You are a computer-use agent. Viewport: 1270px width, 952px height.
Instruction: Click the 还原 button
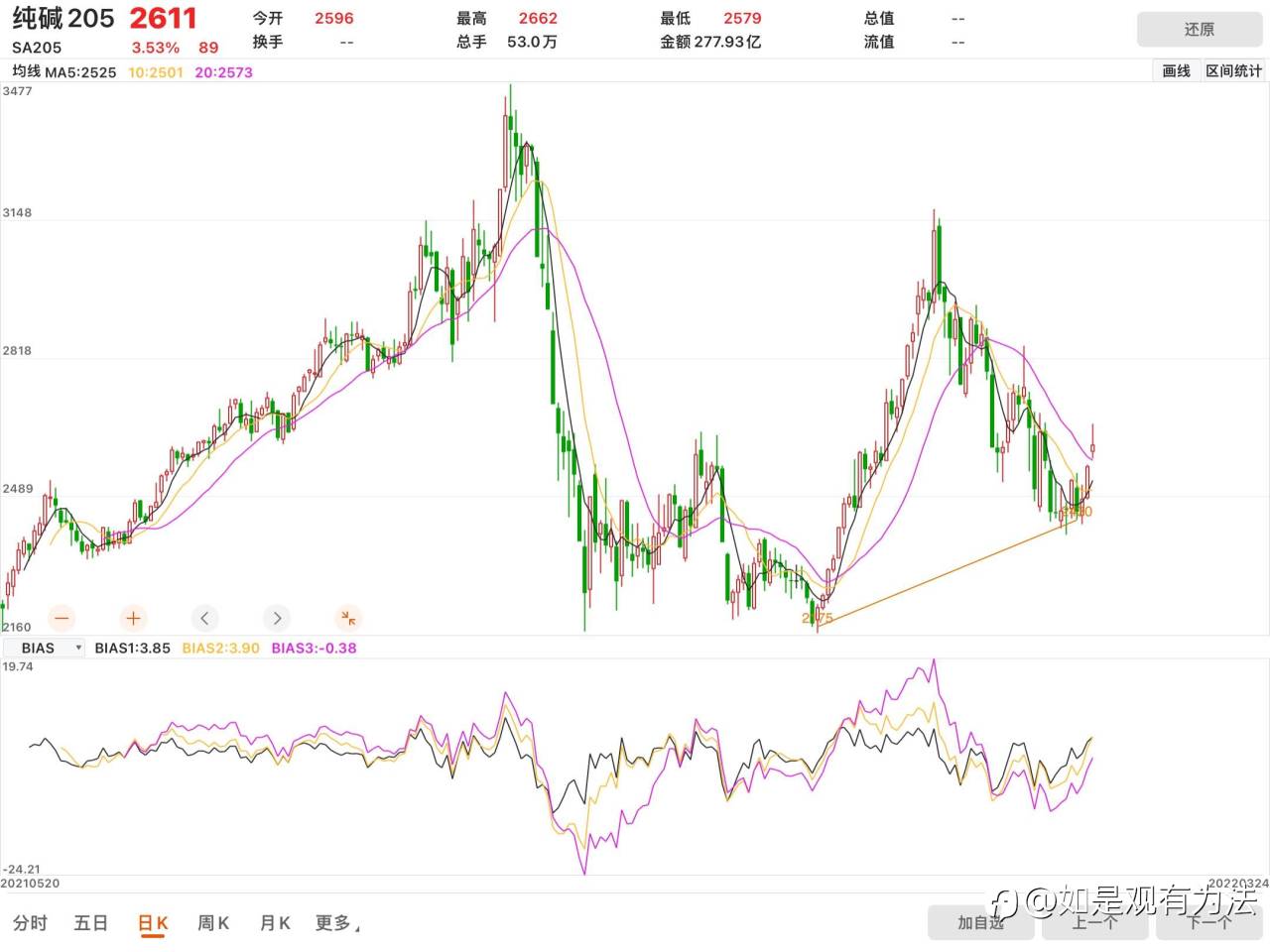(x=1200, y=30)
